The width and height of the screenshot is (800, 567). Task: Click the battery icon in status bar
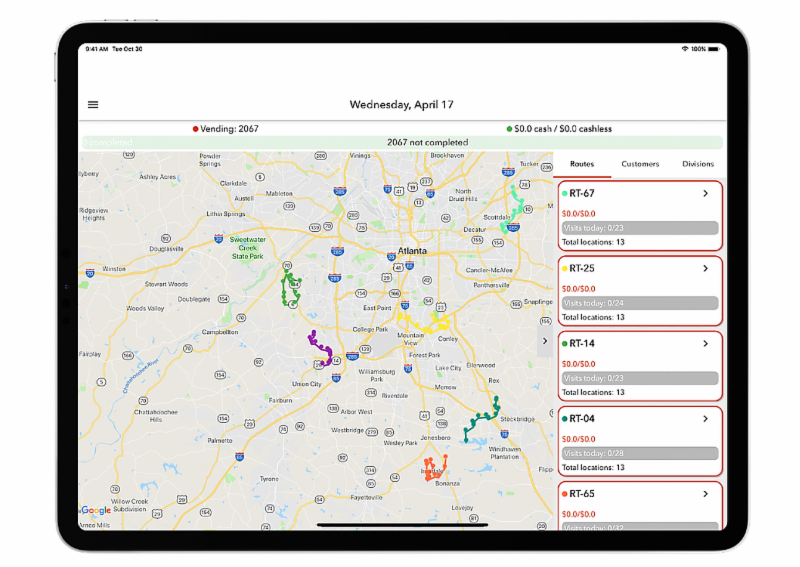pyautogui.click(x=714, y=49)
